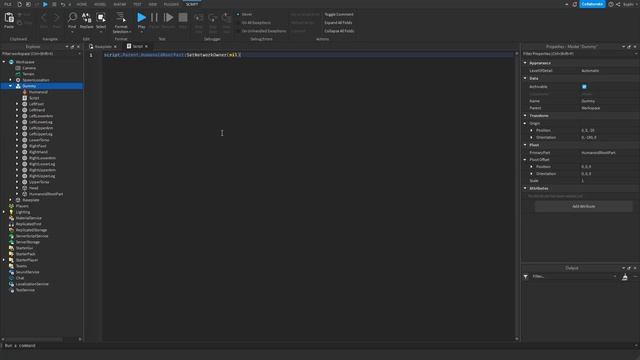Click the Output Filter input field

[x=573, y=277]
